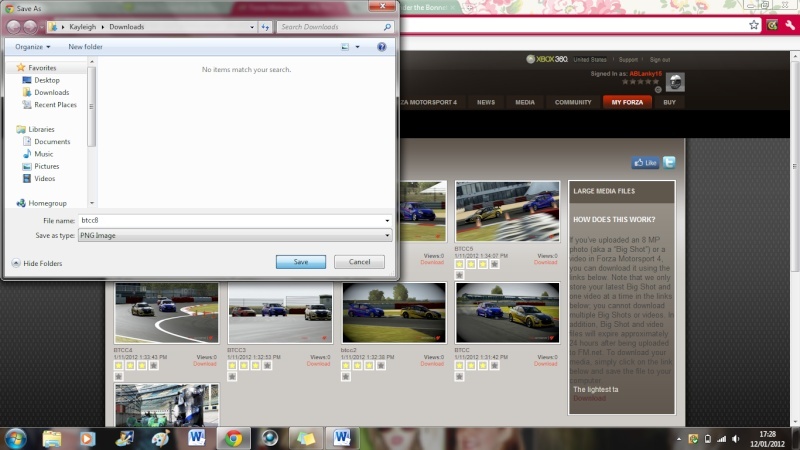Click the Facebook Like button
Image resolution: width=800 pixels, height=450 pixels.
coord(645,163)
